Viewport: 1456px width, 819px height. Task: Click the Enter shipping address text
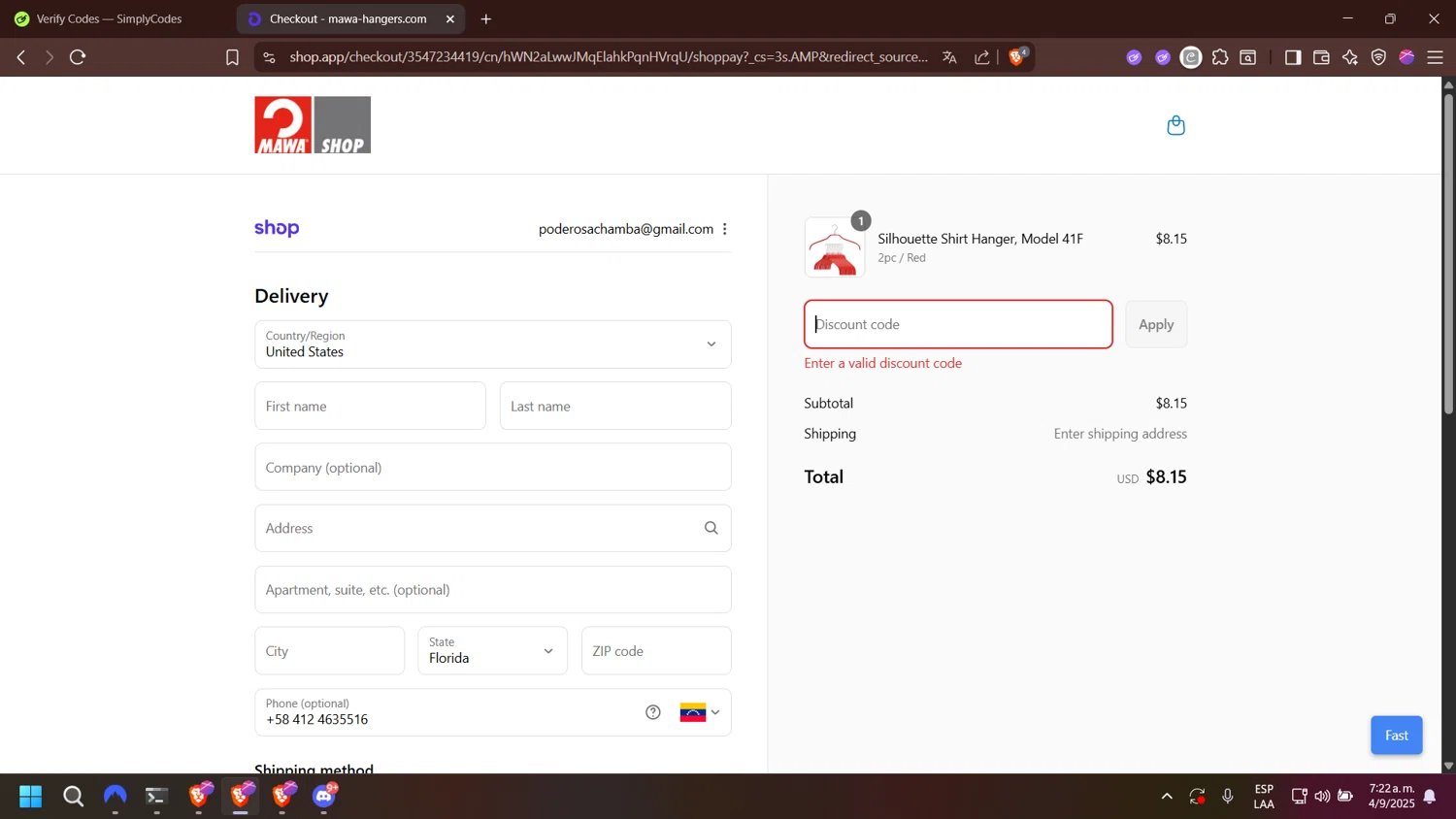pyautogui.click(x=1120, y=434)
